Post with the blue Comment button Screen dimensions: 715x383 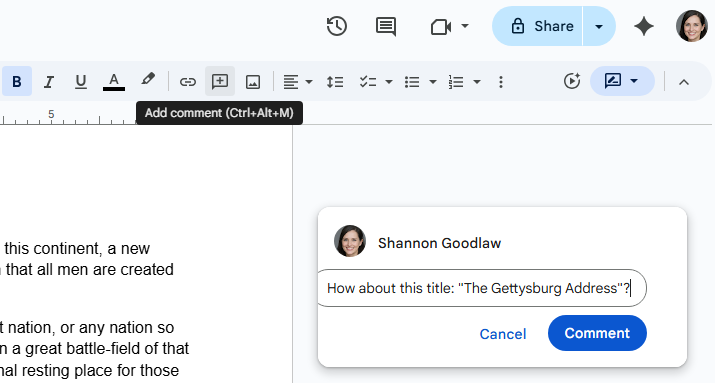(597, 333)
